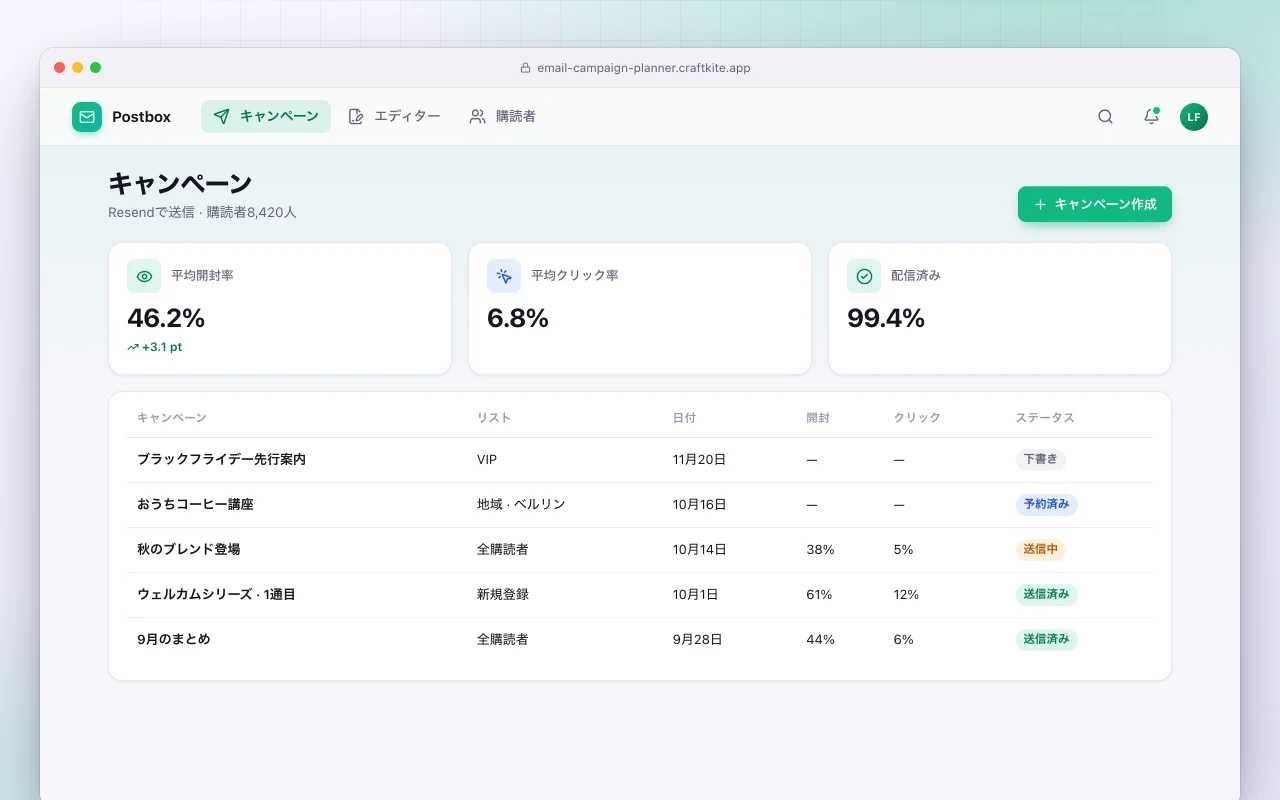Click the checkmark icon on 配信済み card
The height and width of the screenshot is (800, 1280).
[864, 276]
